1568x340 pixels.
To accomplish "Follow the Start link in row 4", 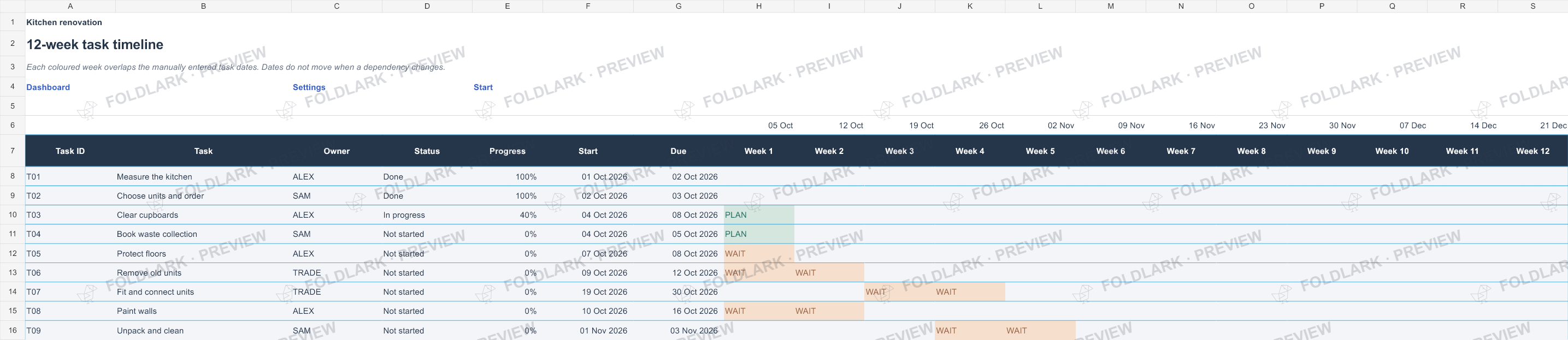I will click(483, 87).
